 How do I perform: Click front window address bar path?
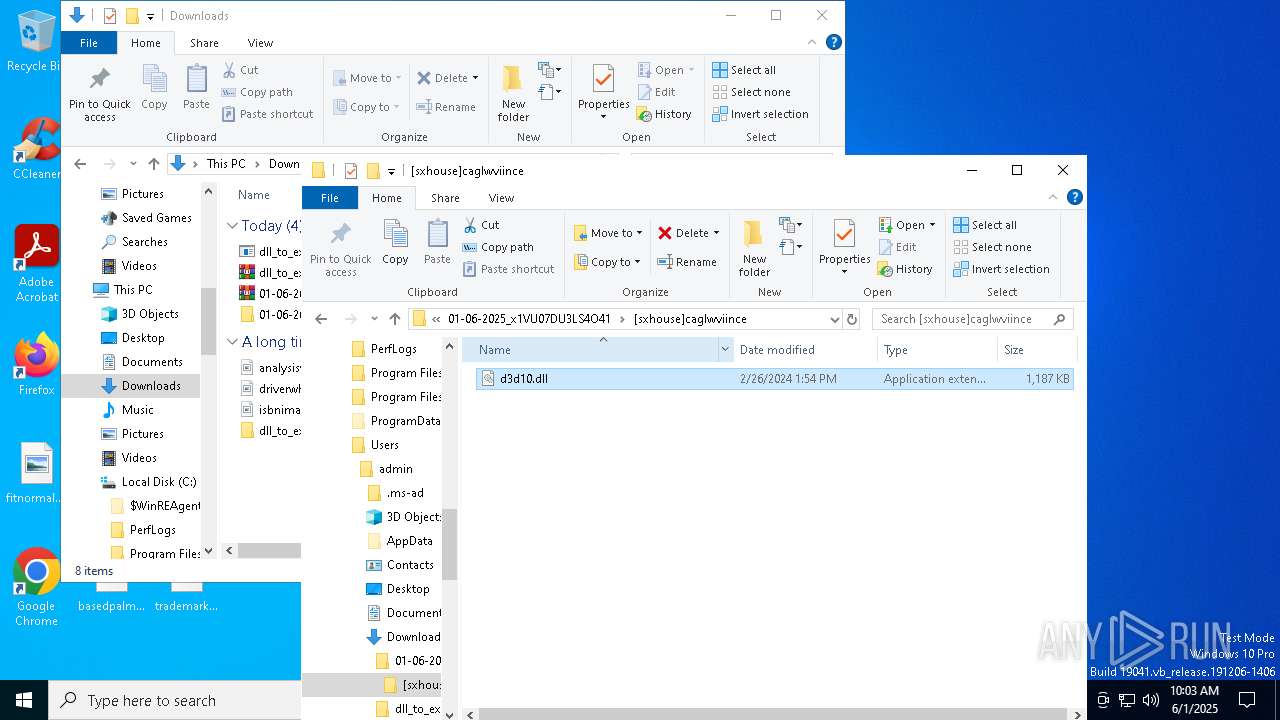[618, 319]
